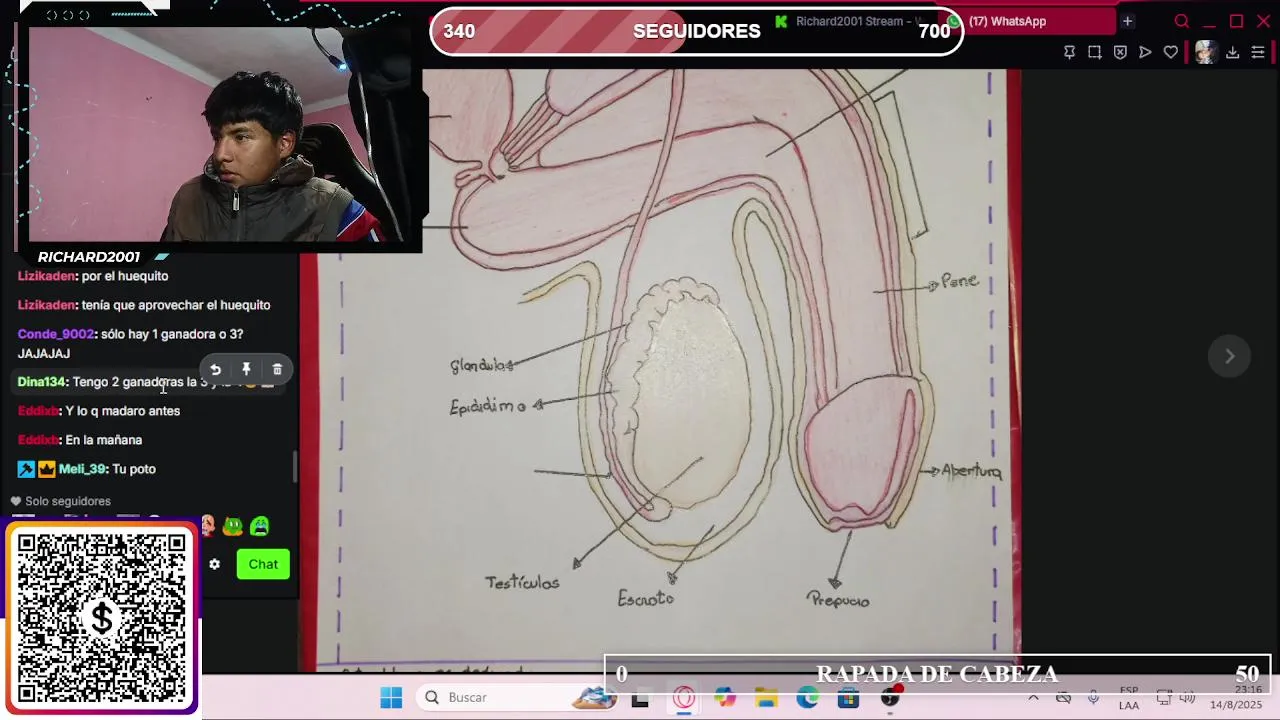Click the microphone icon in system tray
This screenshot has width=1280, height=720.
[x=1093, y=698]
